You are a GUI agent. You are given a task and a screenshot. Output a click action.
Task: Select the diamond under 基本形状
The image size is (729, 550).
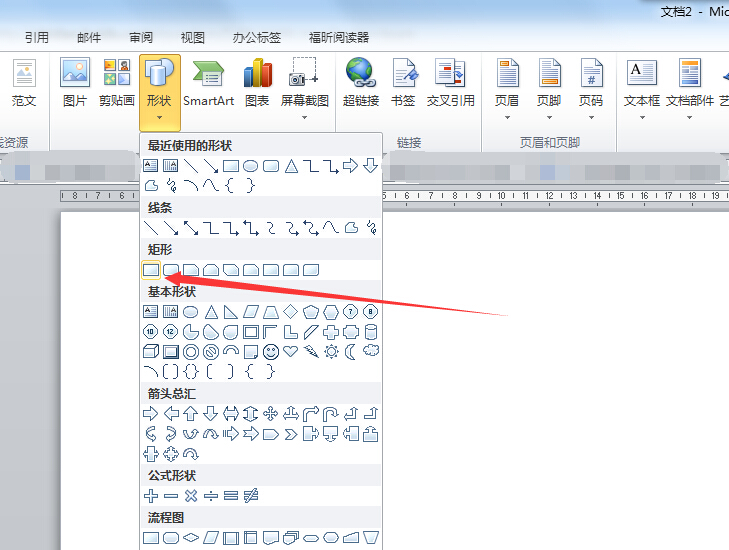click(x=291, y=311)
